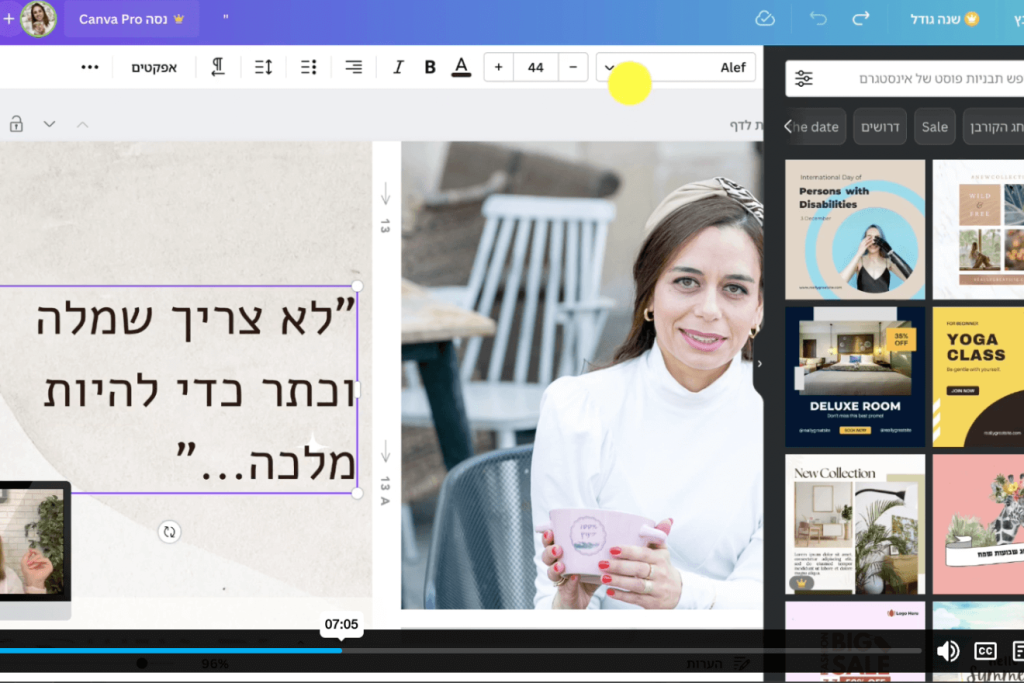Toggle italic formatting
This screenshot has height=683, width=1024.
tap(398, 67)
